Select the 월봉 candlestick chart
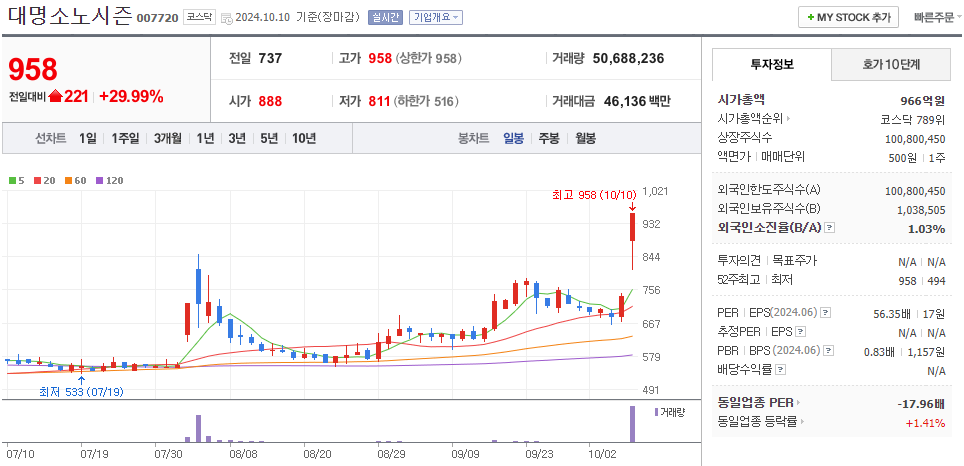The image size is (964, 466). (585, 138)
